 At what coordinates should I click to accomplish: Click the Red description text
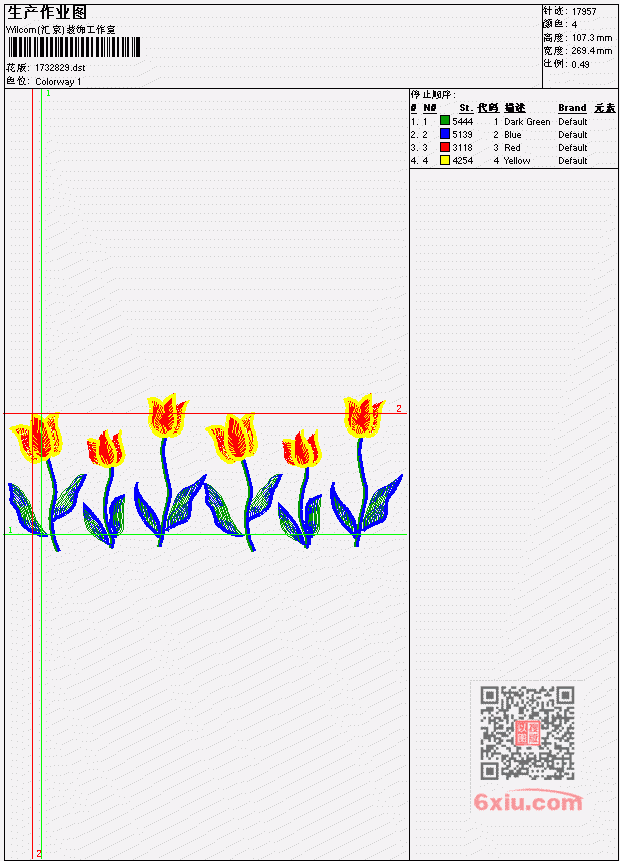(512, 148)
